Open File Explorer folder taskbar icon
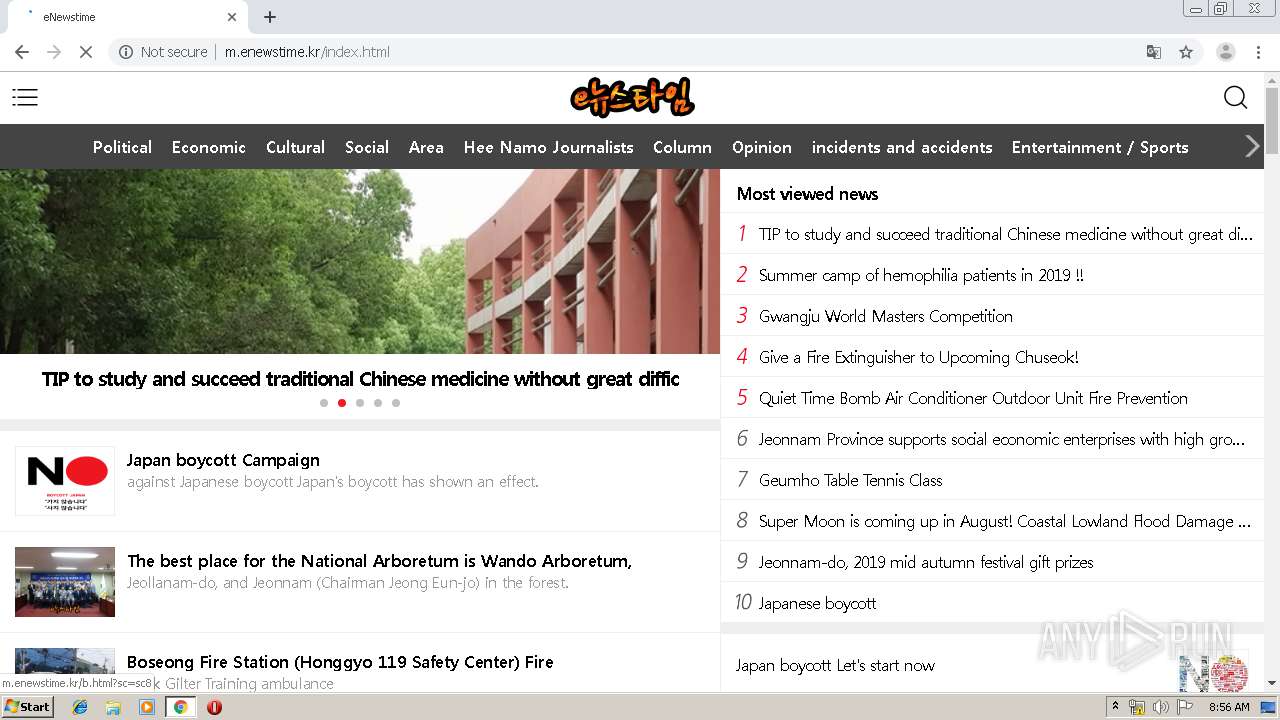This screenshot has width=1280, height=720. (x=113, y=707)
